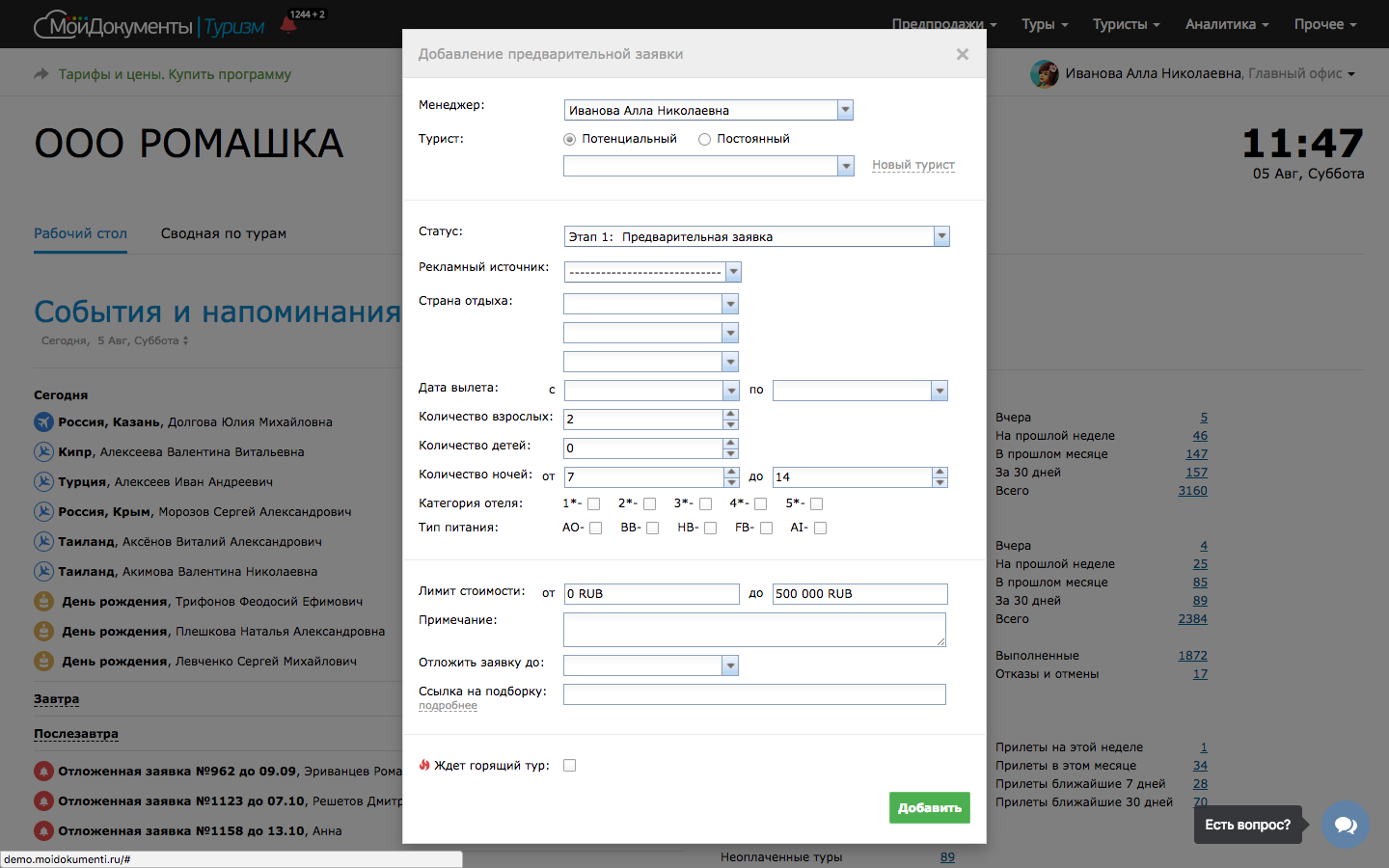Select the Постоянный tourist radio button
The image size is (1389, 868).
tap(705, 139)
